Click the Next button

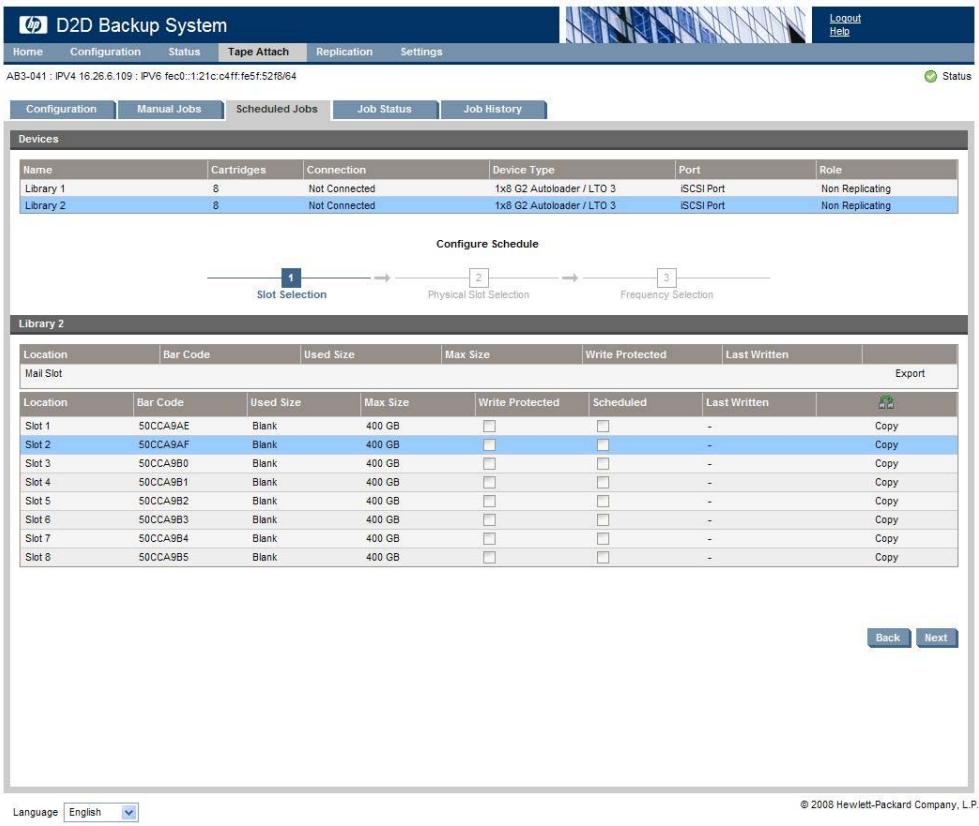[x=936, y=637]
